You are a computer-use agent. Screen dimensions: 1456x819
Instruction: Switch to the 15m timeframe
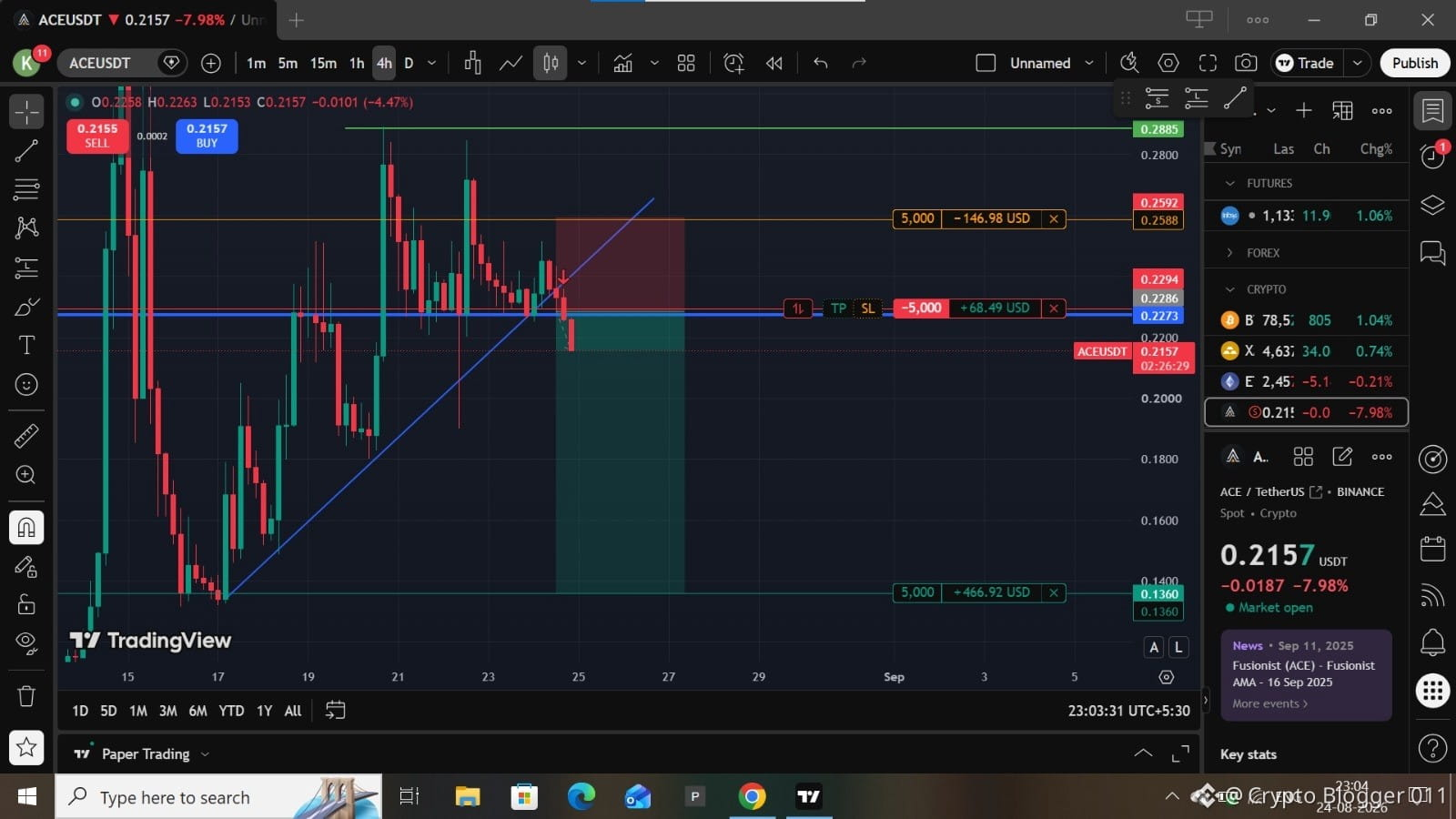(x=323, y=63)
